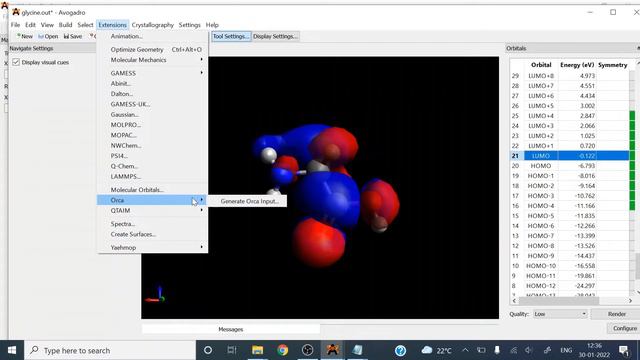Open the notification center icon
The height and width of the screenshot is (360, 640).
624,350
